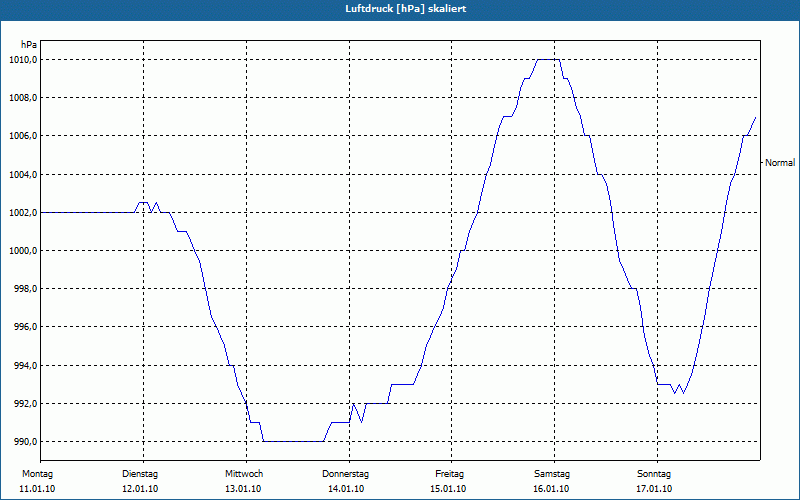This screenshot has height=500, width=800.
Task: Click the 'Samstag' day label
Action: point(552,474)
